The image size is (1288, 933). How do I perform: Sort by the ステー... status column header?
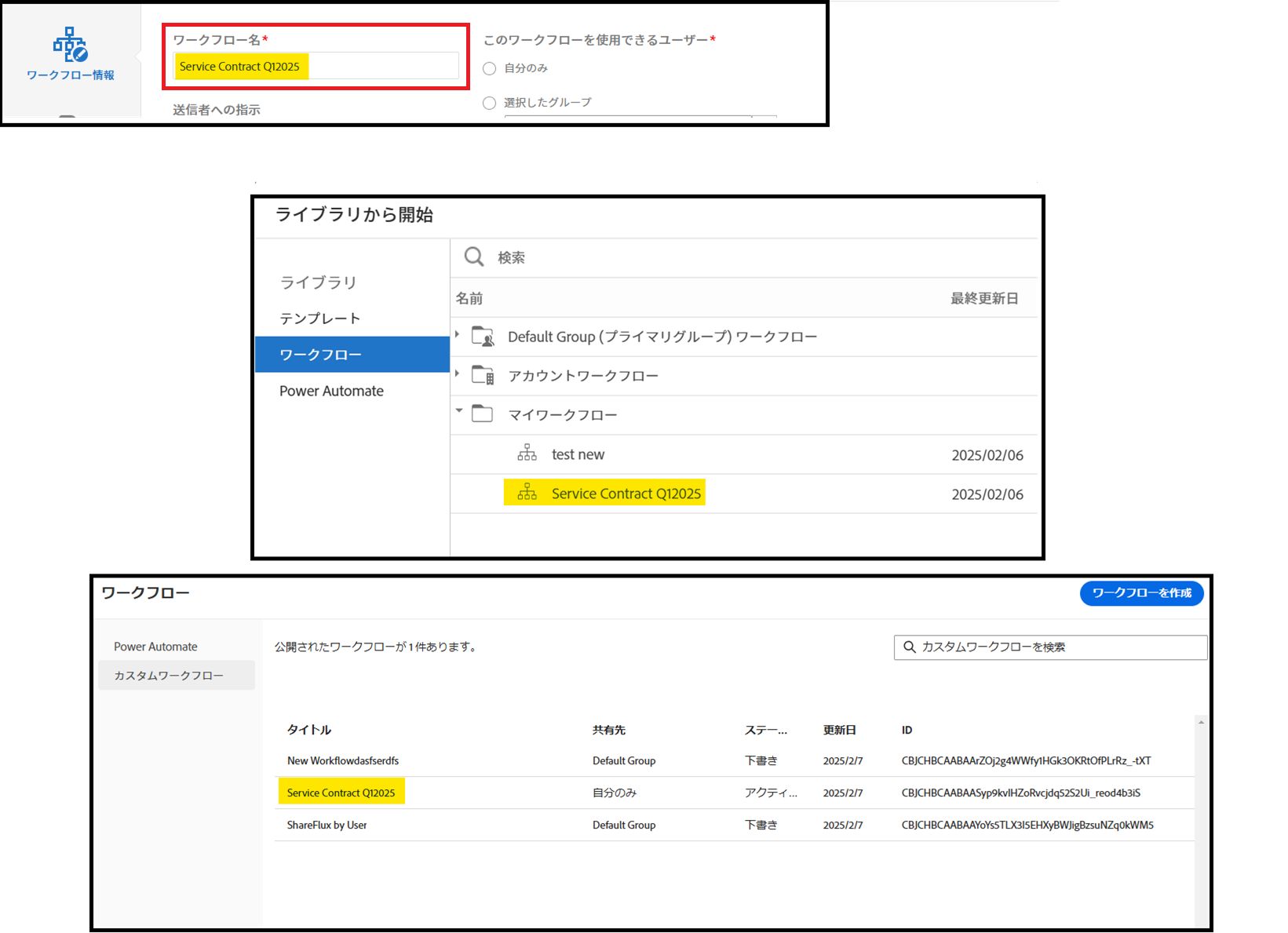click(766, 730)
